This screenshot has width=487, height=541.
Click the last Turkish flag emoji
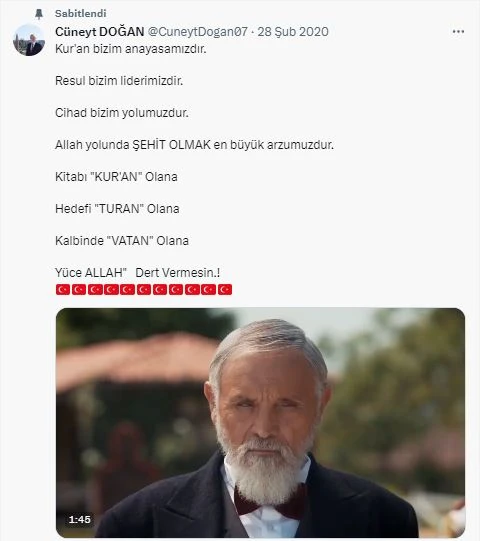(x=225, y=289)
